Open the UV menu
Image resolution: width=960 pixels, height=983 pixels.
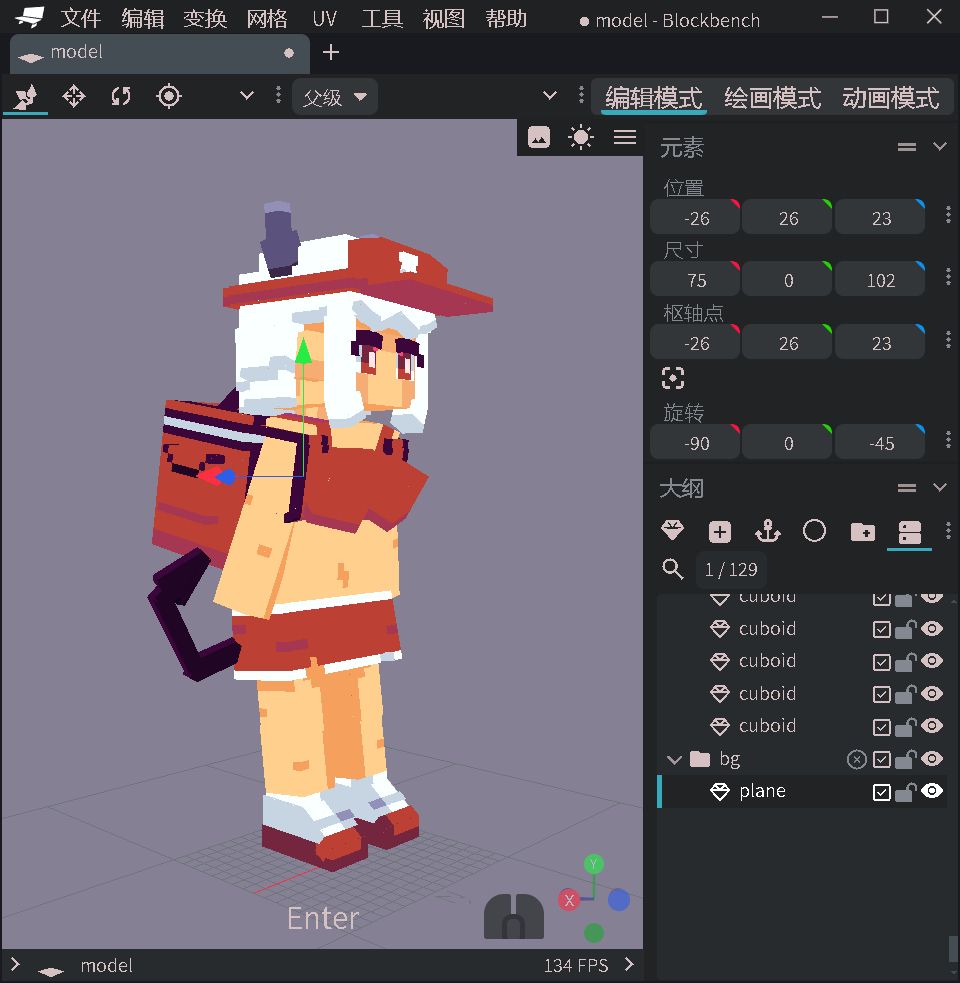tap(325, 19)
